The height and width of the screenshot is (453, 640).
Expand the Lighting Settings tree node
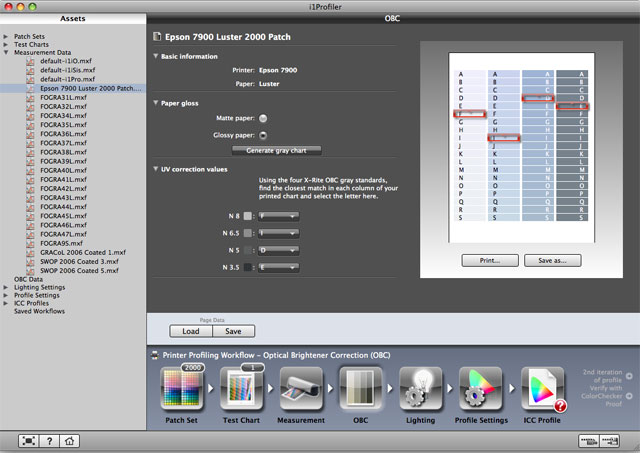(6, 287)
